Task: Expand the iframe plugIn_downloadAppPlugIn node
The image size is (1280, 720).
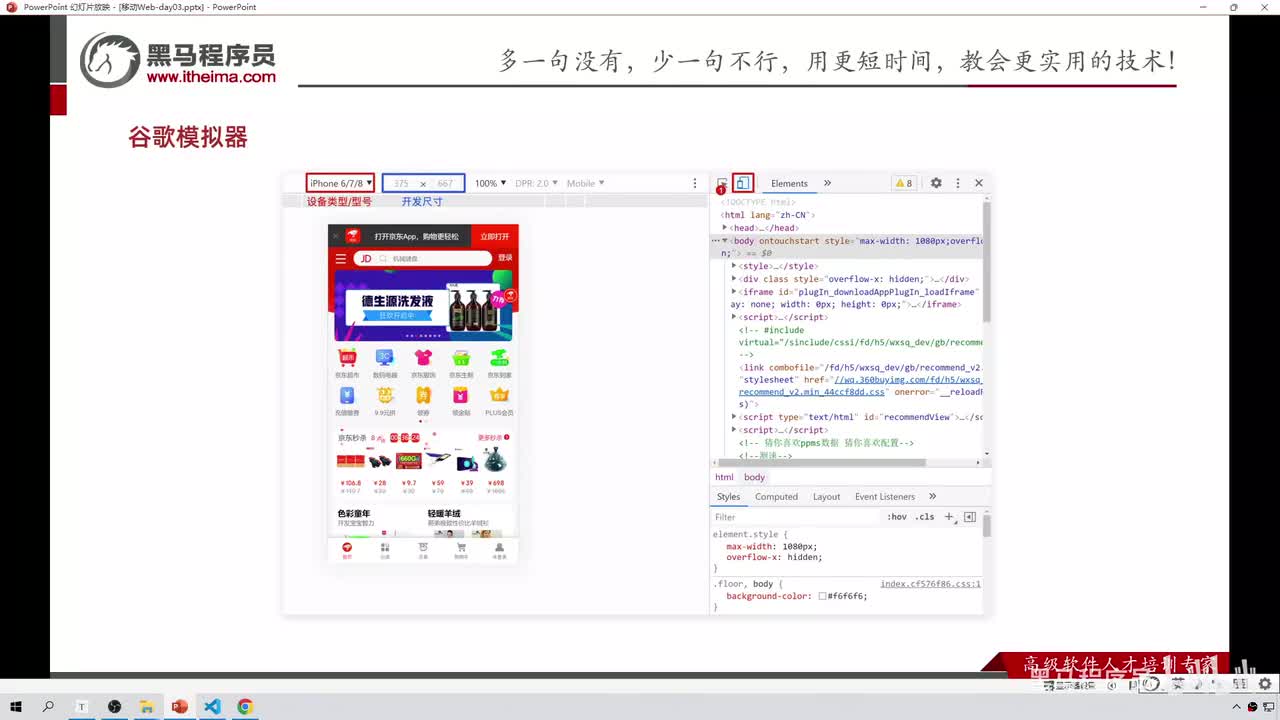Action: tap(734, 292)
